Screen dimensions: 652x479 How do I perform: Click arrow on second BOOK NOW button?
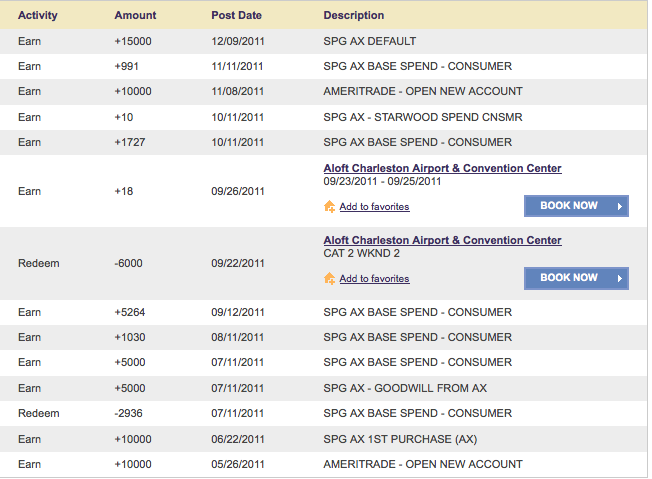(x=620, y=278)
